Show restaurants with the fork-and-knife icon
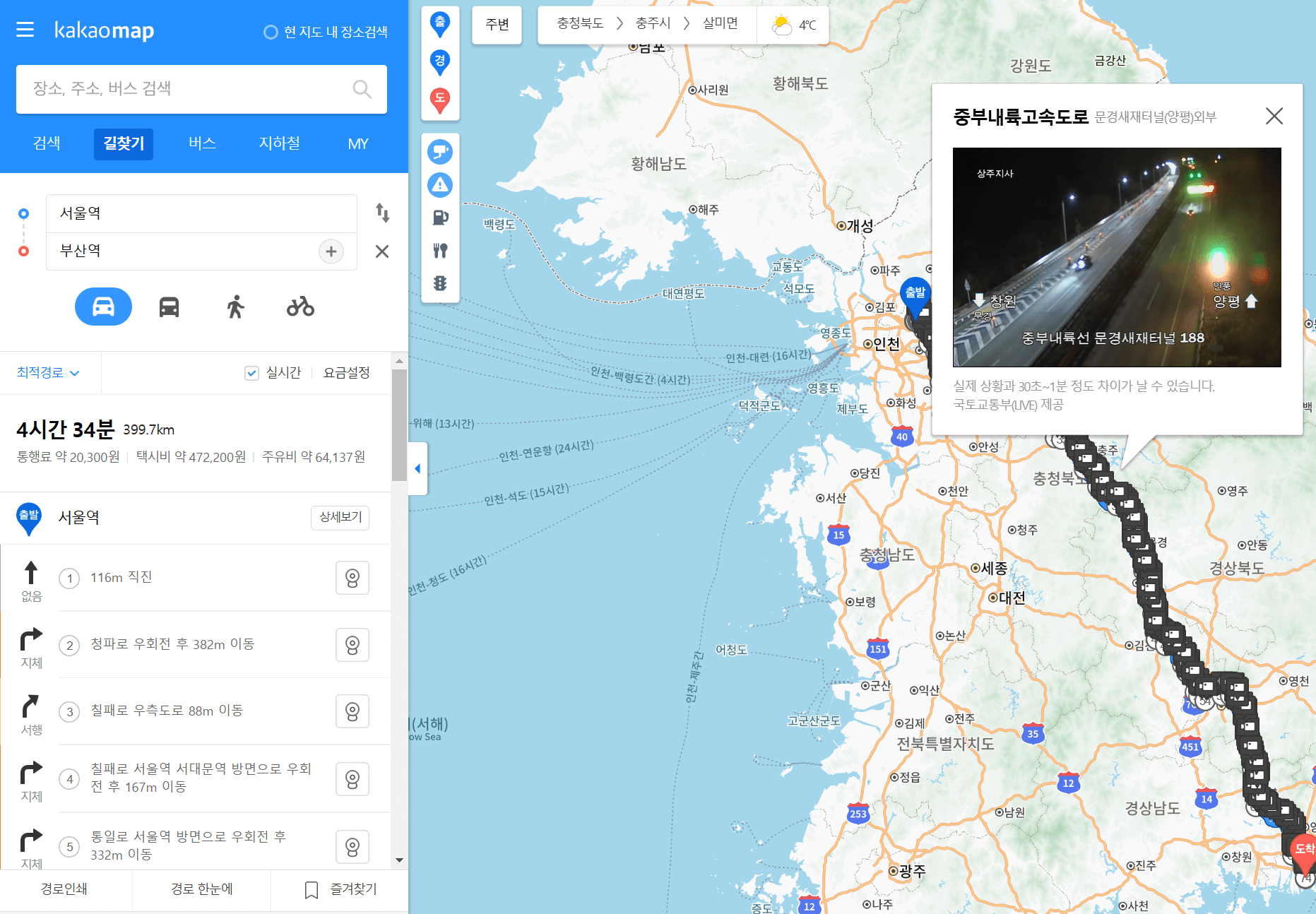The image size is (1316, 914). point(440,251)
